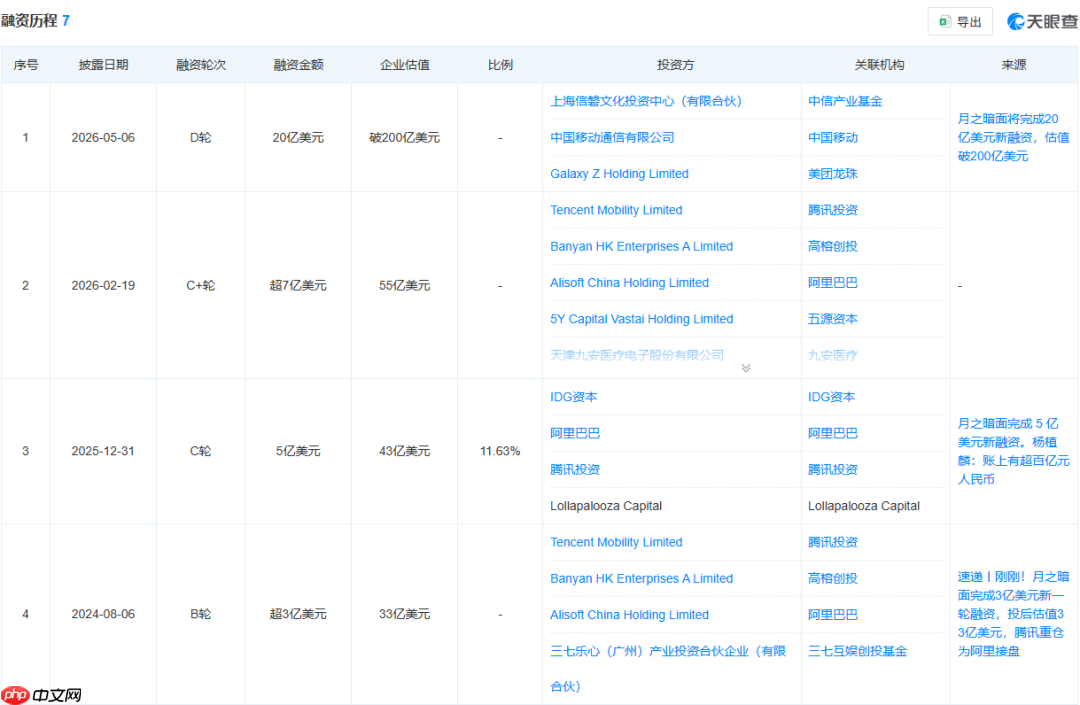
Task: Click the 来源 column header
Action: [x=1014, y=65]
